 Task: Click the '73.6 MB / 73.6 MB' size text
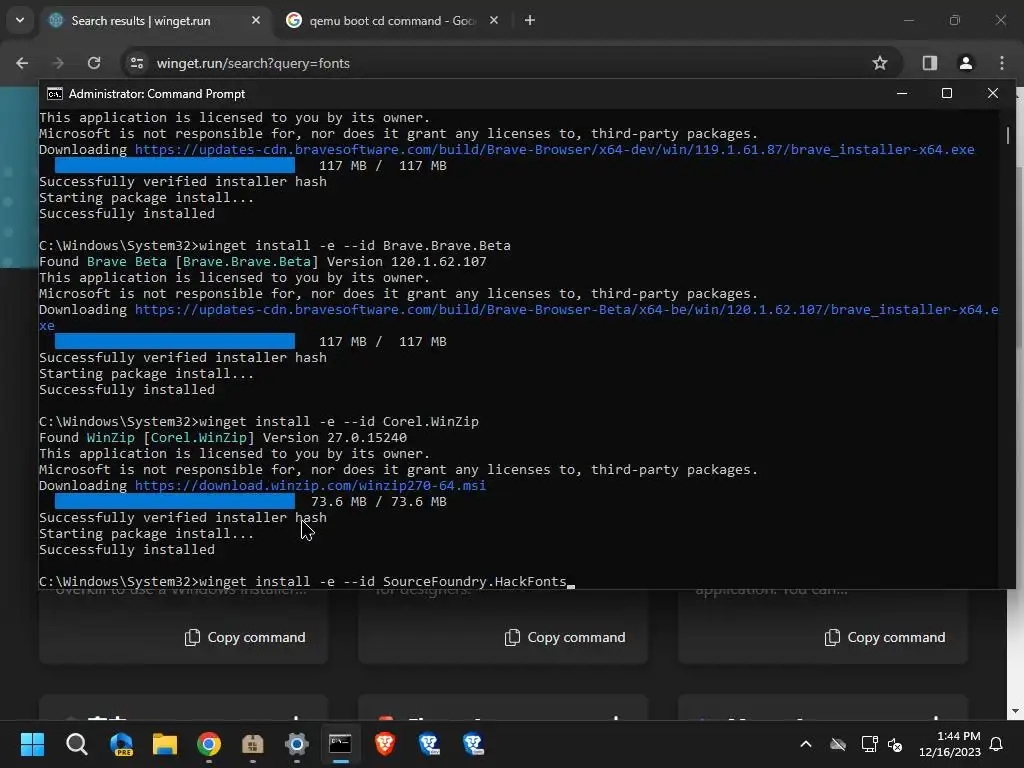379,502
